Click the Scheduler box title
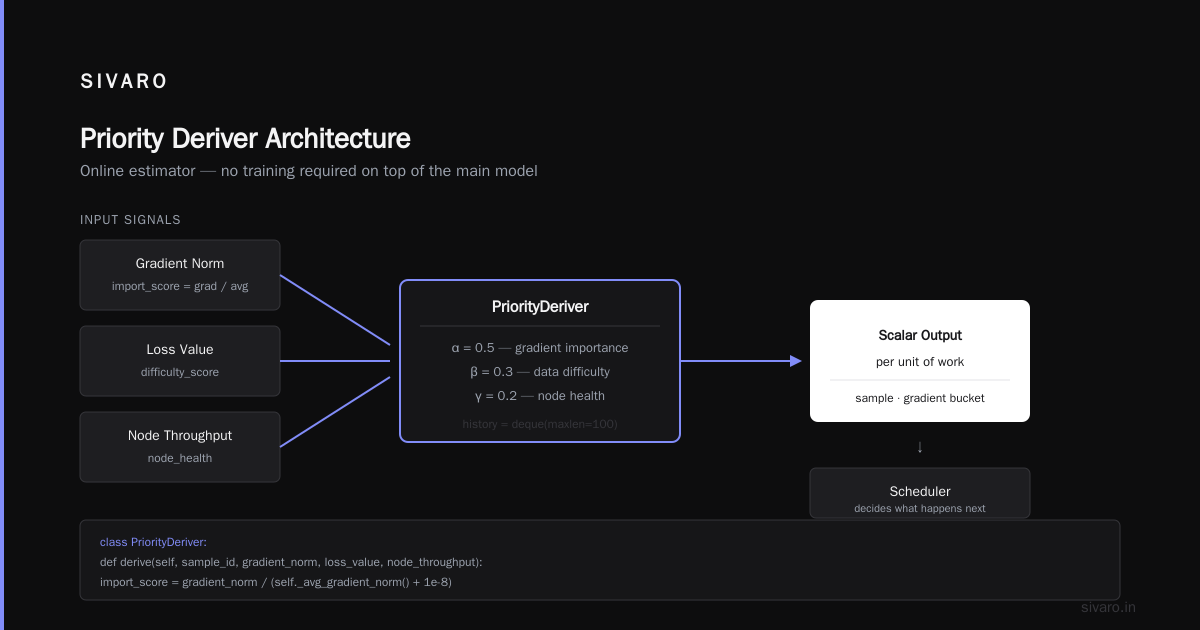The image size is (1200, 630). pyautogui.click(x=920, y=491)
